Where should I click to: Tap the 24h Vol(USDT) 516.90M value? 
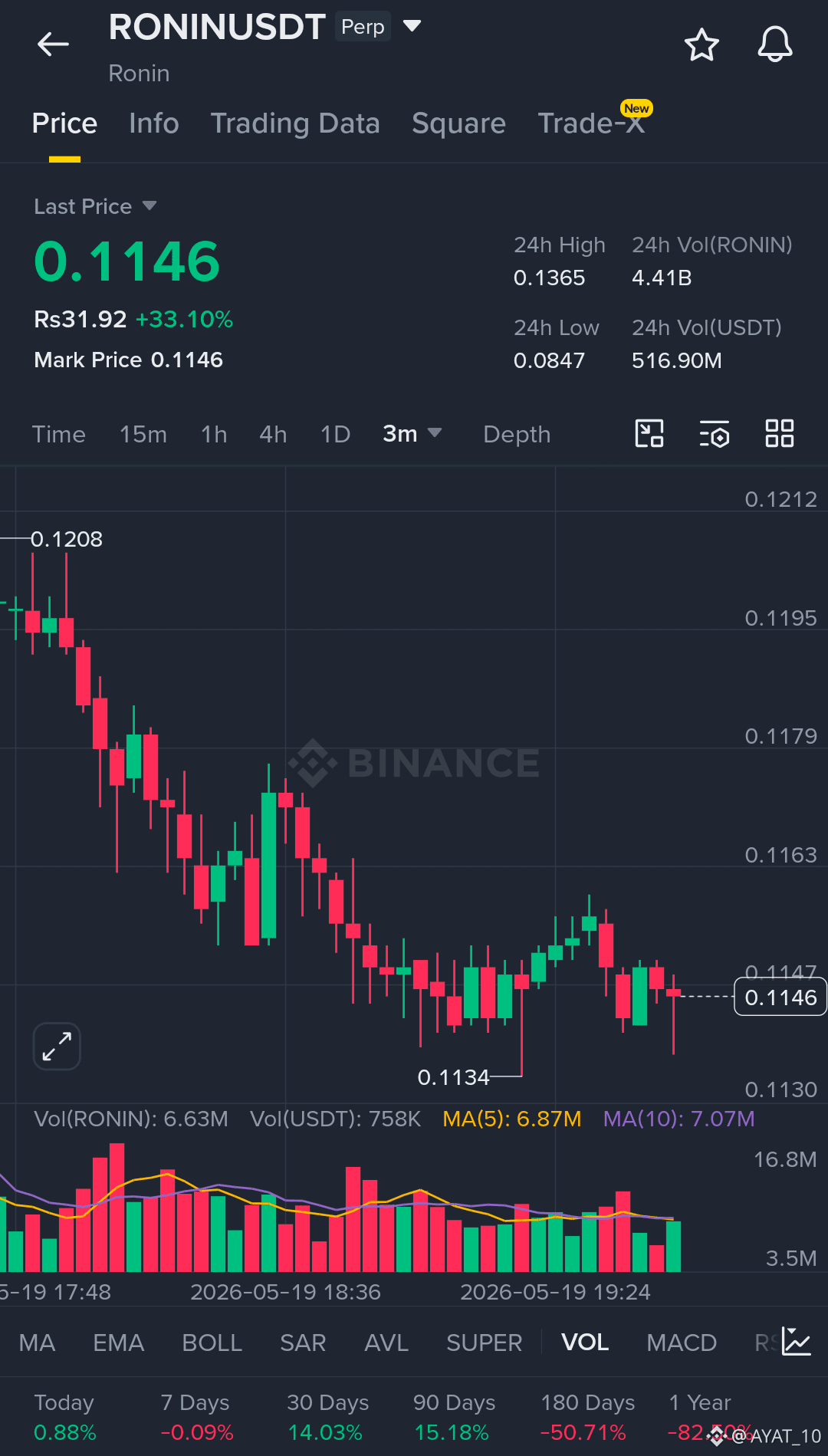click(677, 360)
